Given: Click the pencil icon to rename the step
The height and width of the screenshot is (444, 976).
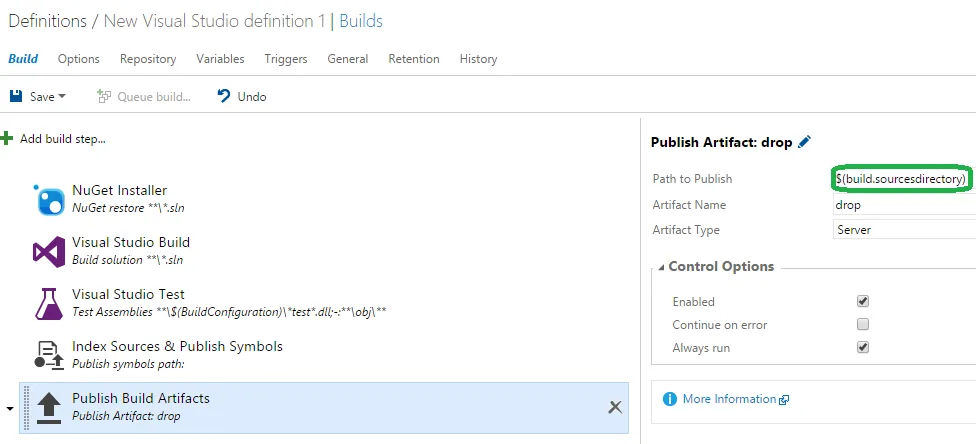Looking at the screenshot, I should click(x=805, y=142).
